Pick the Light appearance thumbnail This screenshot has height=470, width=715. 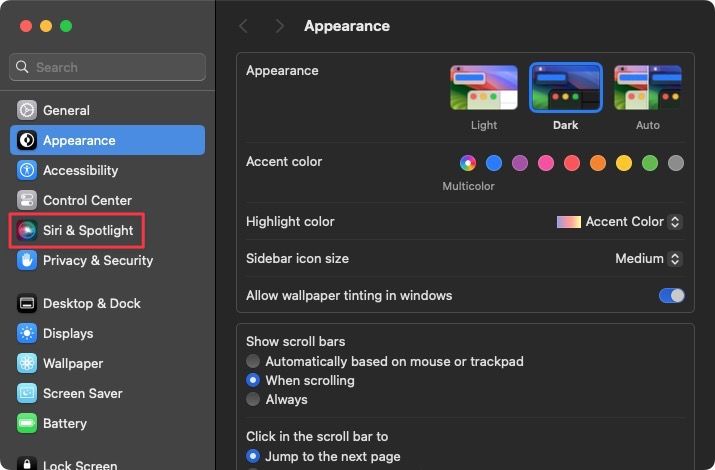pos(484,88)
